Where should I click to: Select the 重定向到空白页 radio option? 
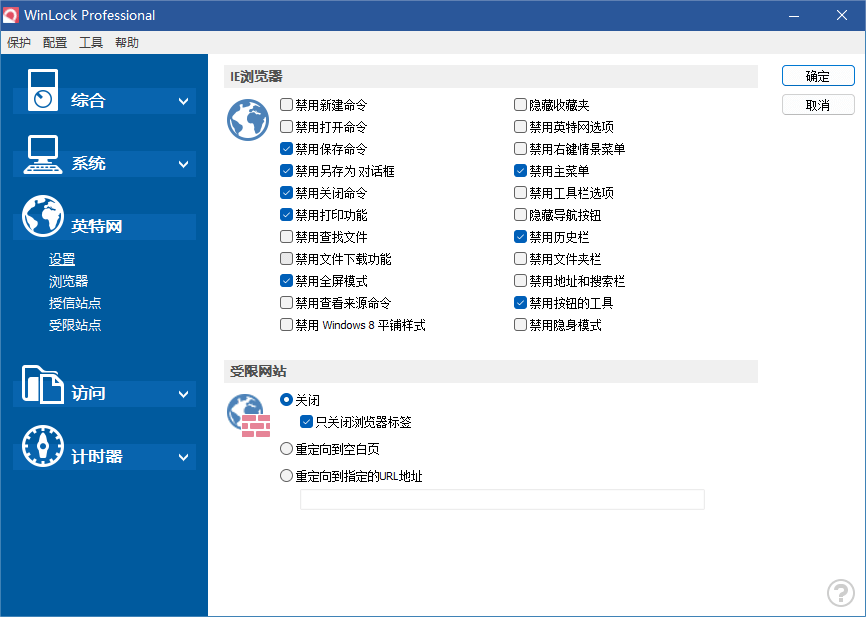287,449
